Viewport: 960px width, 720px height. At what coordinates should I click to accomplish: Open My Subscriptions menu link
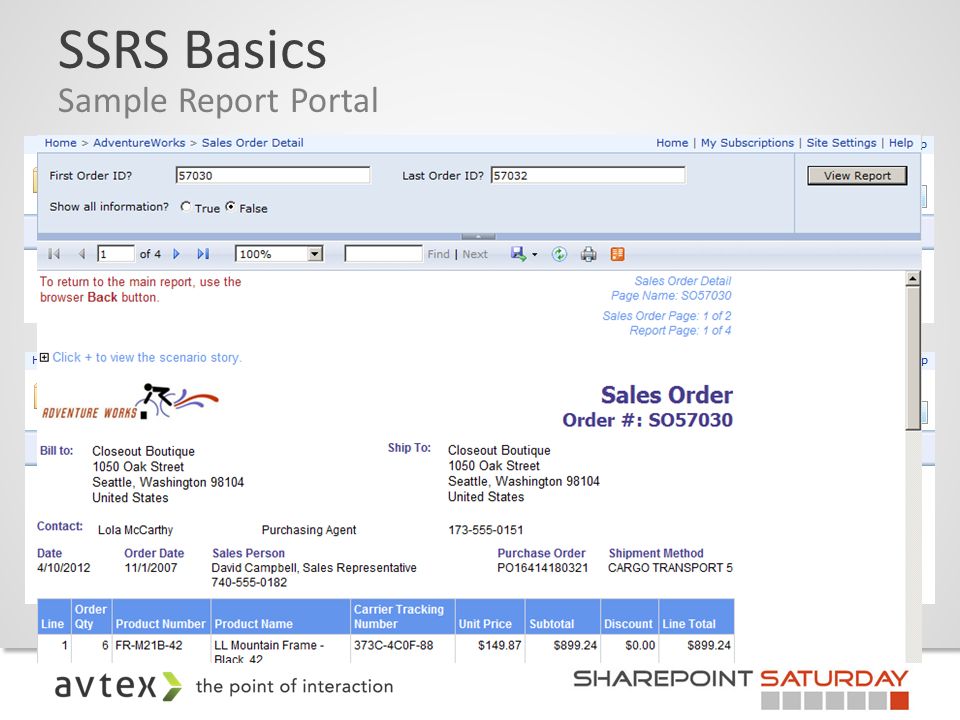click(748, 143)
